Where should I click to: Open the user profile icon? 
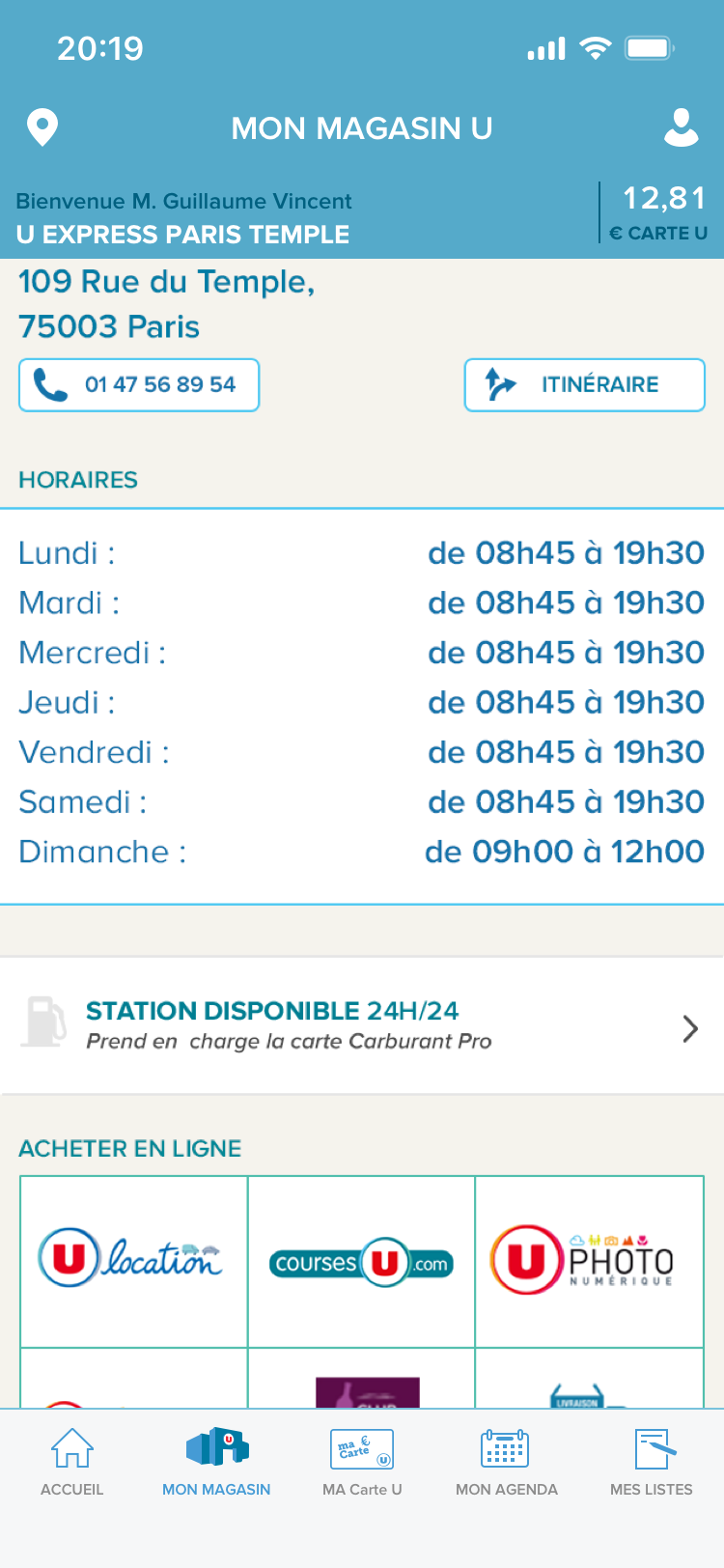682,127
